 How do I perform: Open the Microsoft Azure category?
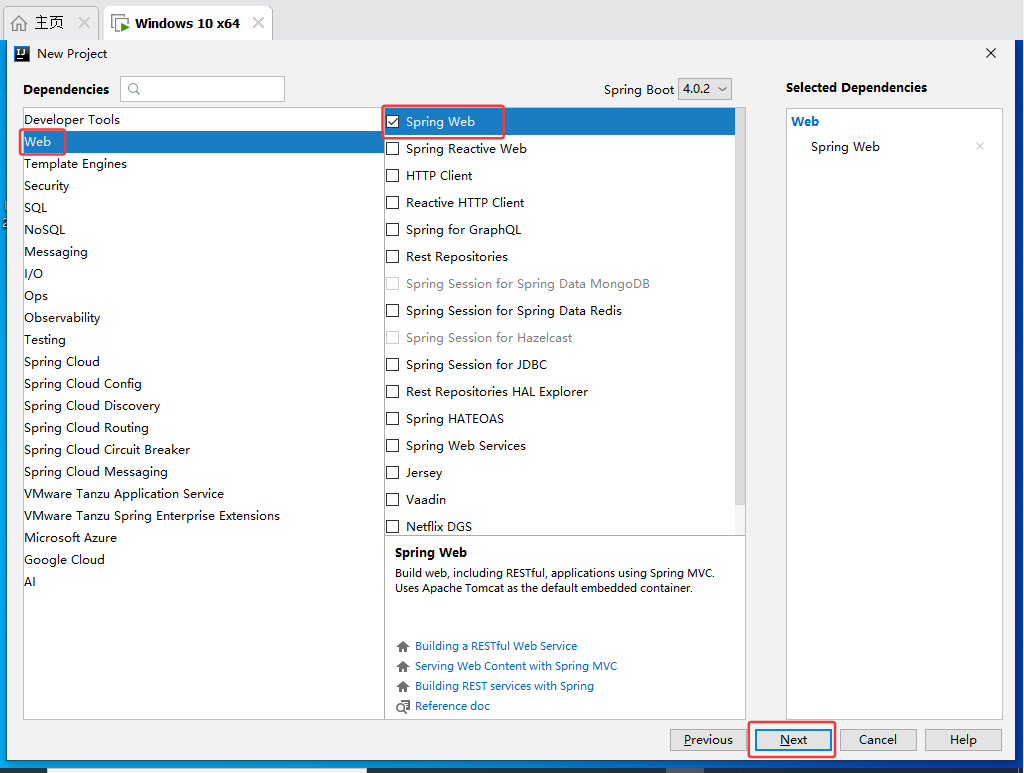coord(203,537)
